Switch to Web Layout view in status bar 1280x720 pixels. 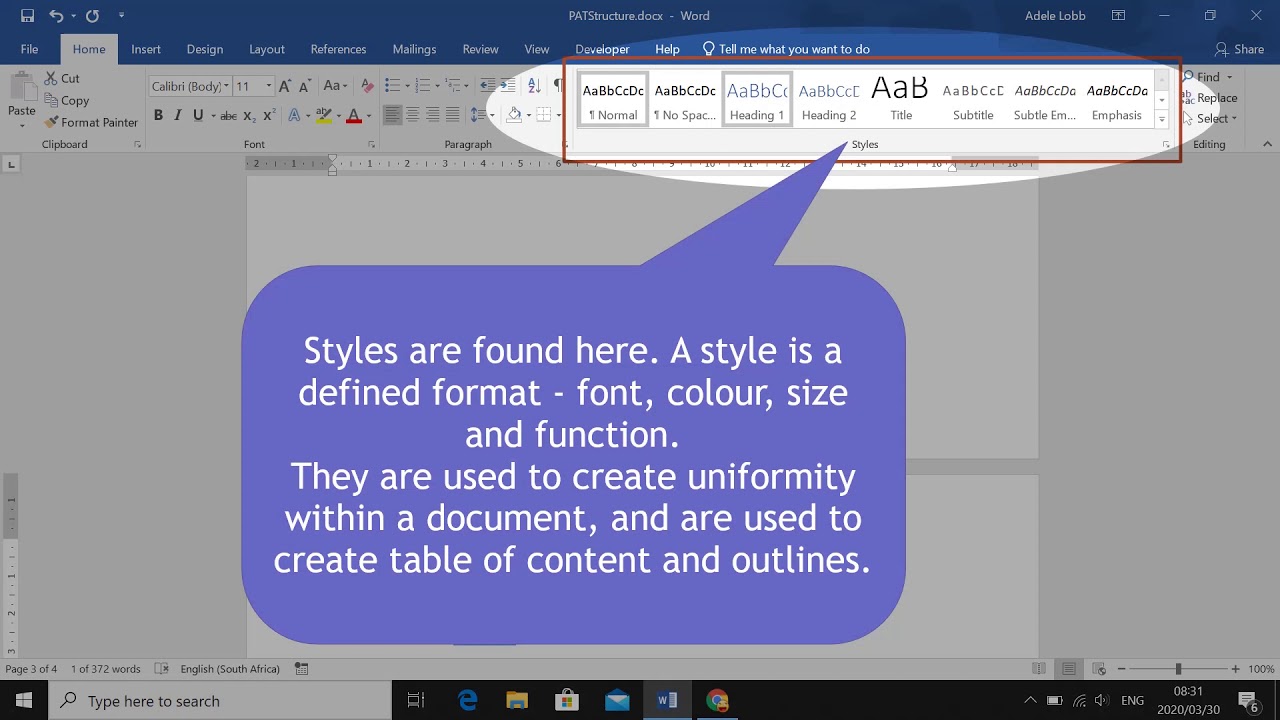coord(1099,669)
